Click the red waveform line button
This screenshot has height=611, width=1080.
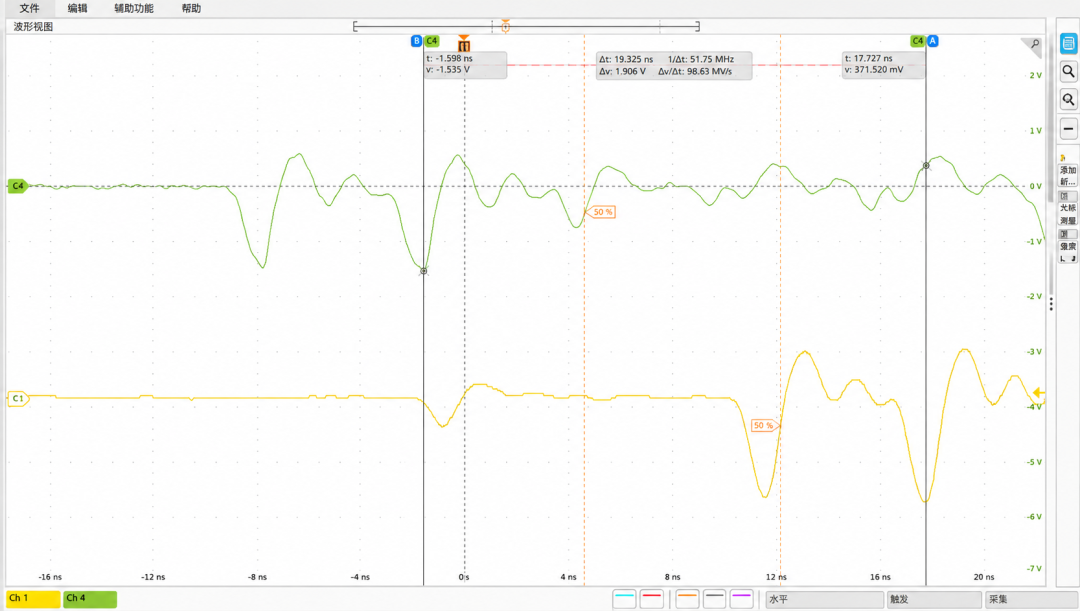click(x=652, y=599)
